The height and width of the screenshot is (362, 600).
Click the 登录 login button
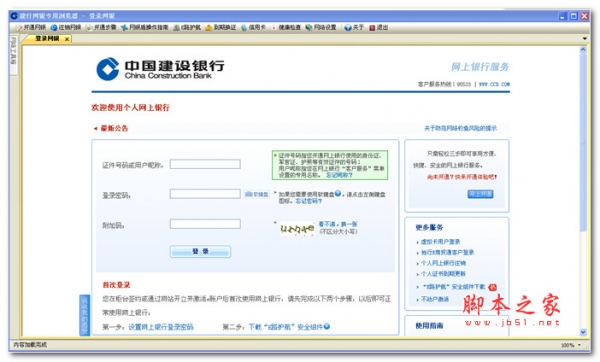[201, 251]
